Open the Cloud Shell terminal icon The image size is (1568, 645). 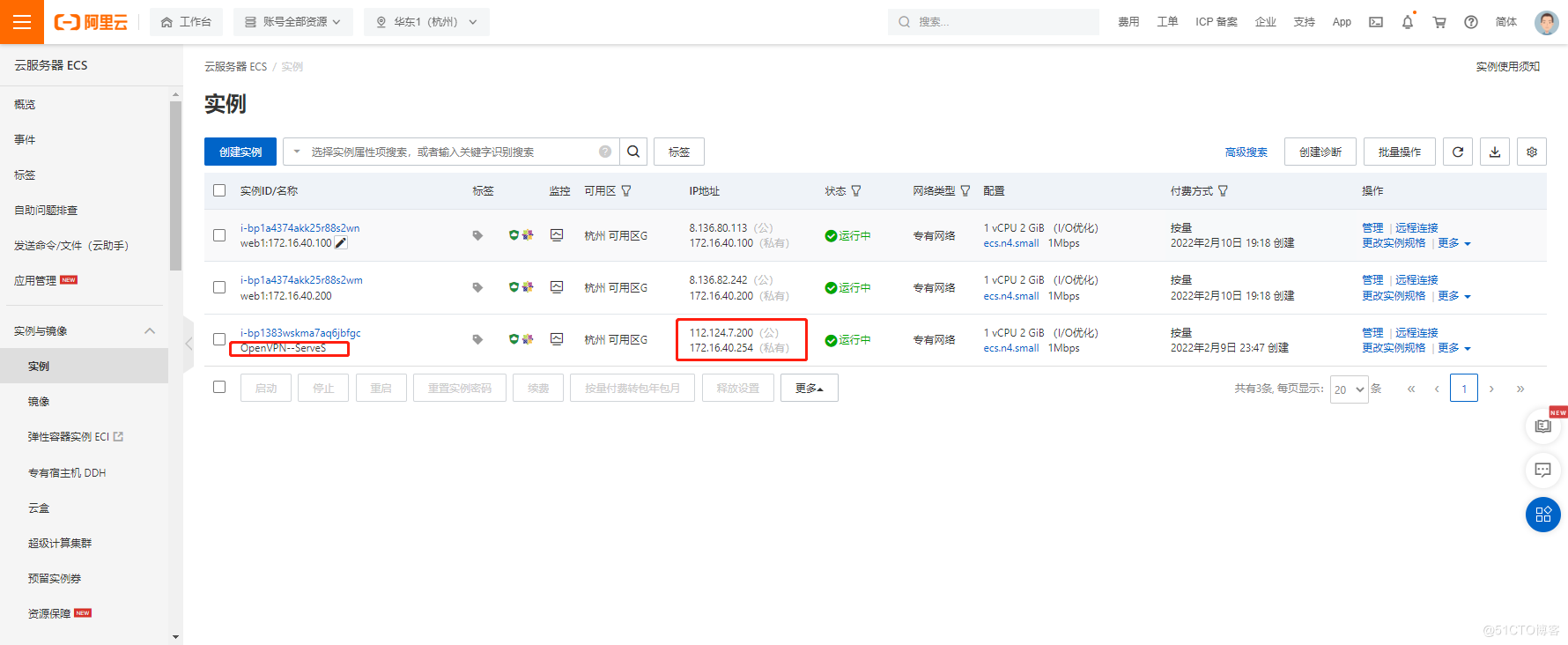pos(1376,22)
